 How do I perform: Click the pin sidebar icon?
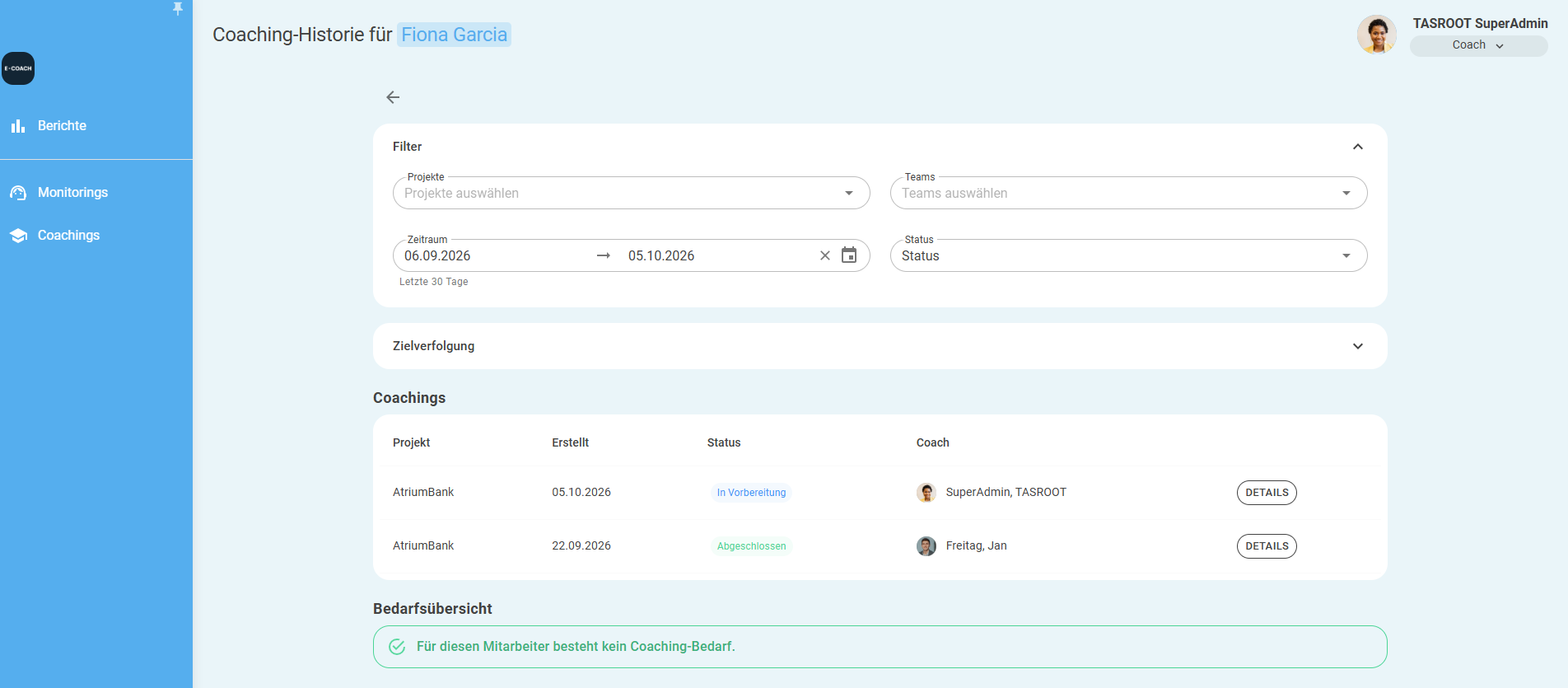[x=177, y=8]
